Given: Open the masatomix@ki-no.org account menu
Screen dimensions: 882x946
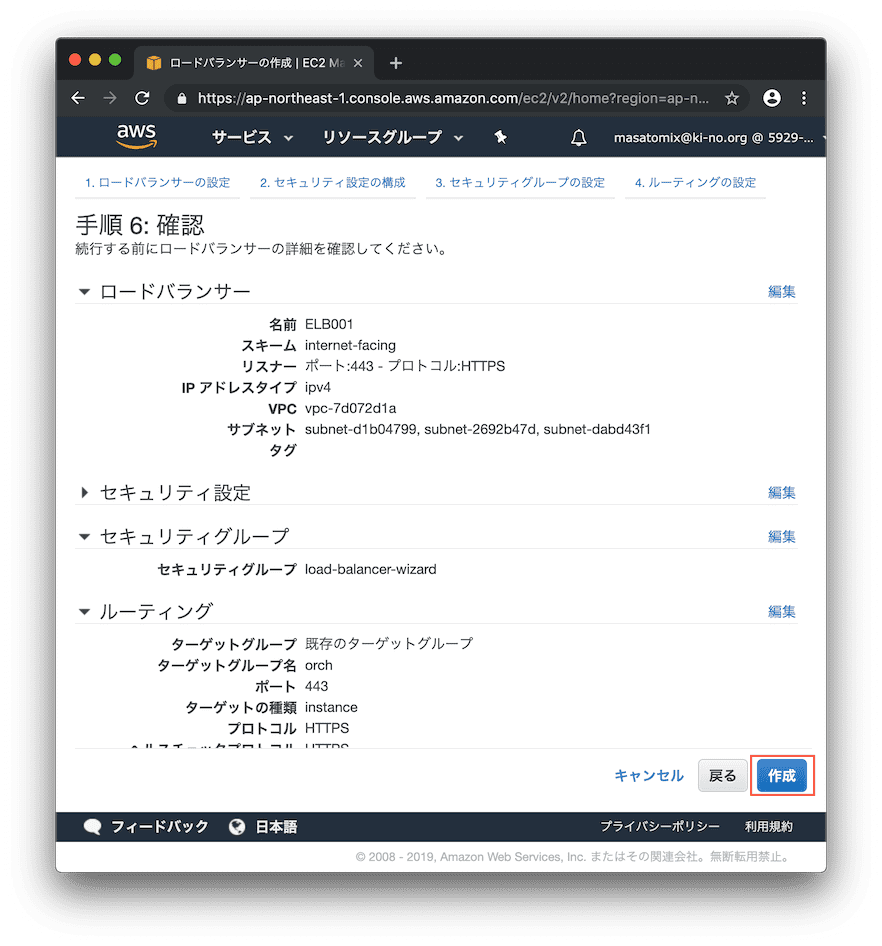Looking at the screenshot, I should click(717, 138).
